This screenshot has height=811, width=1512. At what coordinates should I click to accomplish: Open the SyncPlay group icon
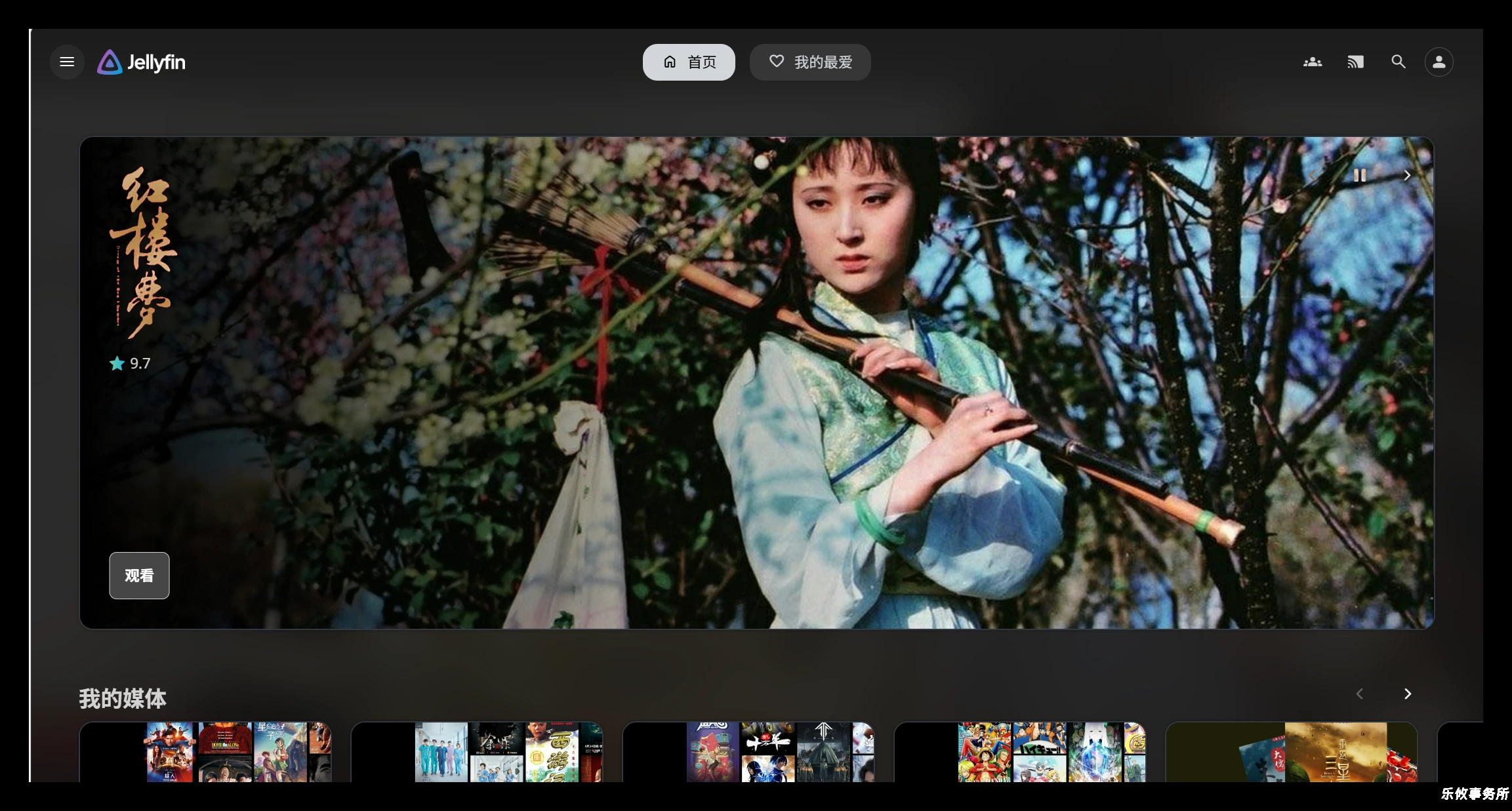pyautogui.click(x=1313, y=62)
